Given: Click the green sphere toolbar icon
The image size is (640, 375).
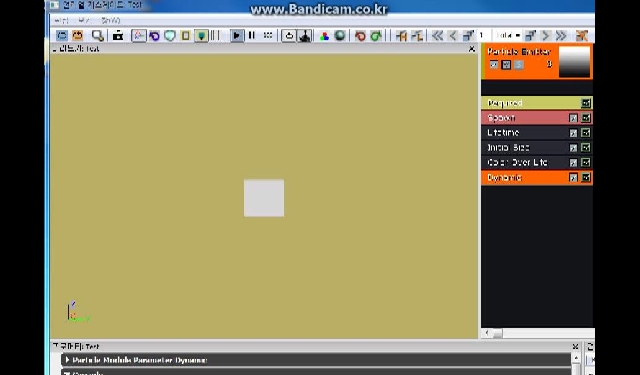Looking at the screenshot, I should (340, 36).
